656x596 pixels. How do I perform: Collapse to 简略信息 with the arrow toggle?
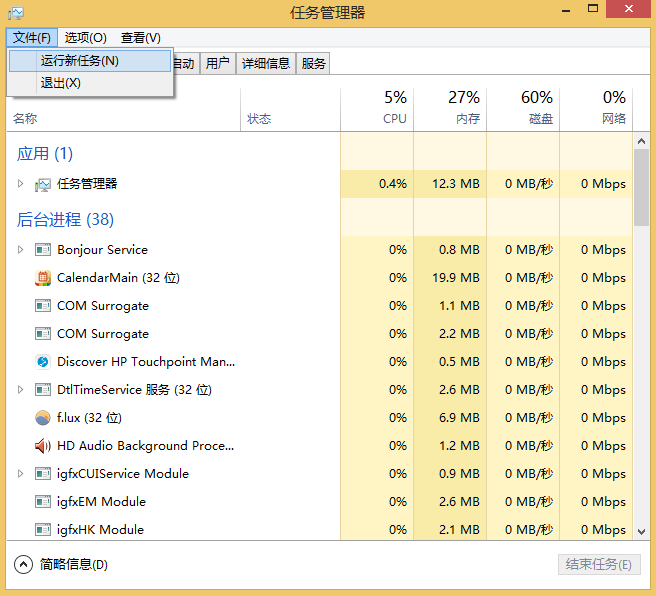point(23,565)
